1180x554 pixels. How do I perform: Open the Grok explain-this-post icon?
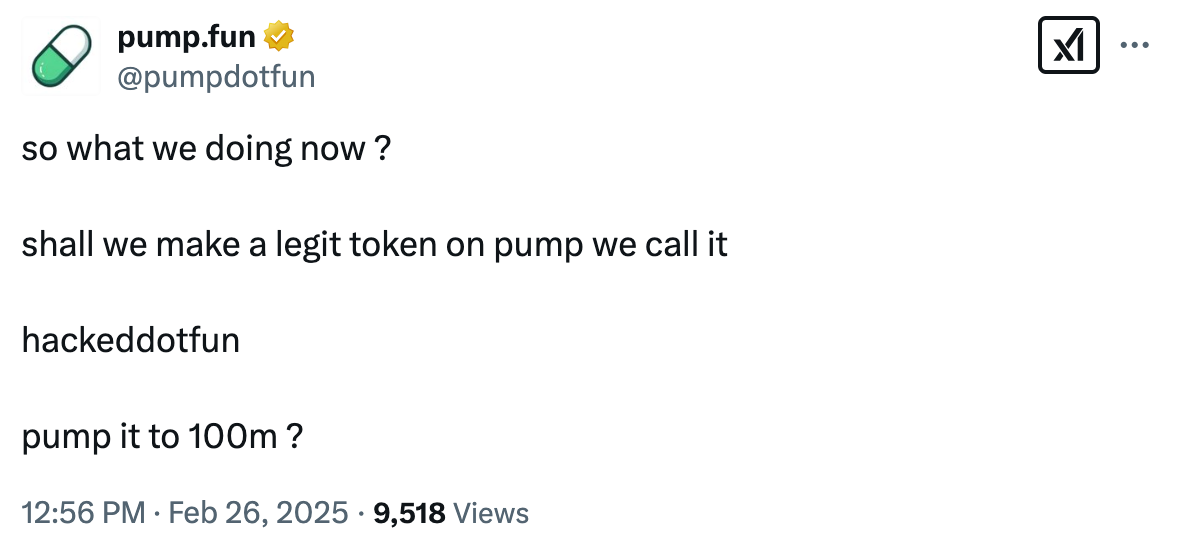[x=1069, y=46]
